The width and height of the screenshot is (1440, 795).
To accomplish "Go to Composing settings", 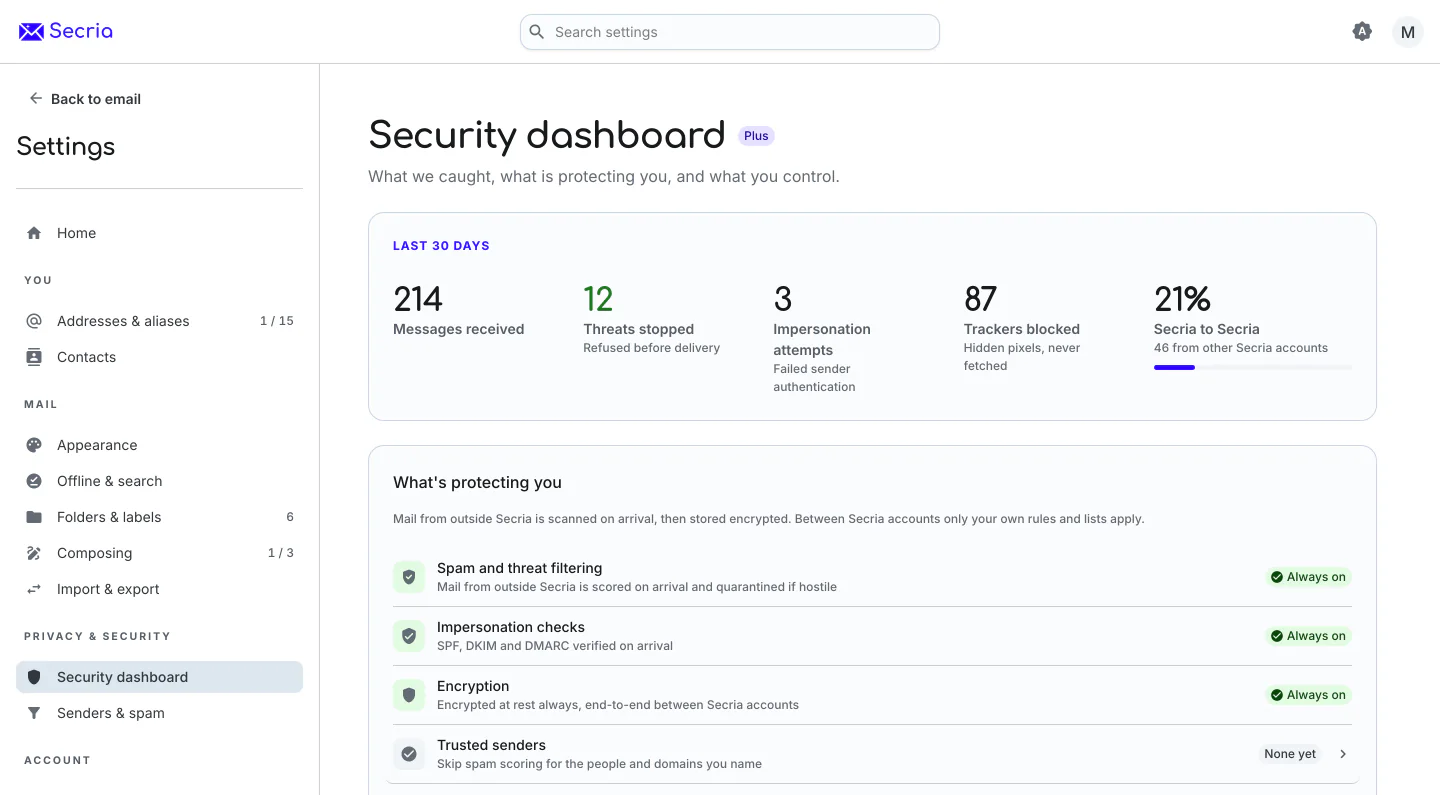I will (x=160, y=553).
